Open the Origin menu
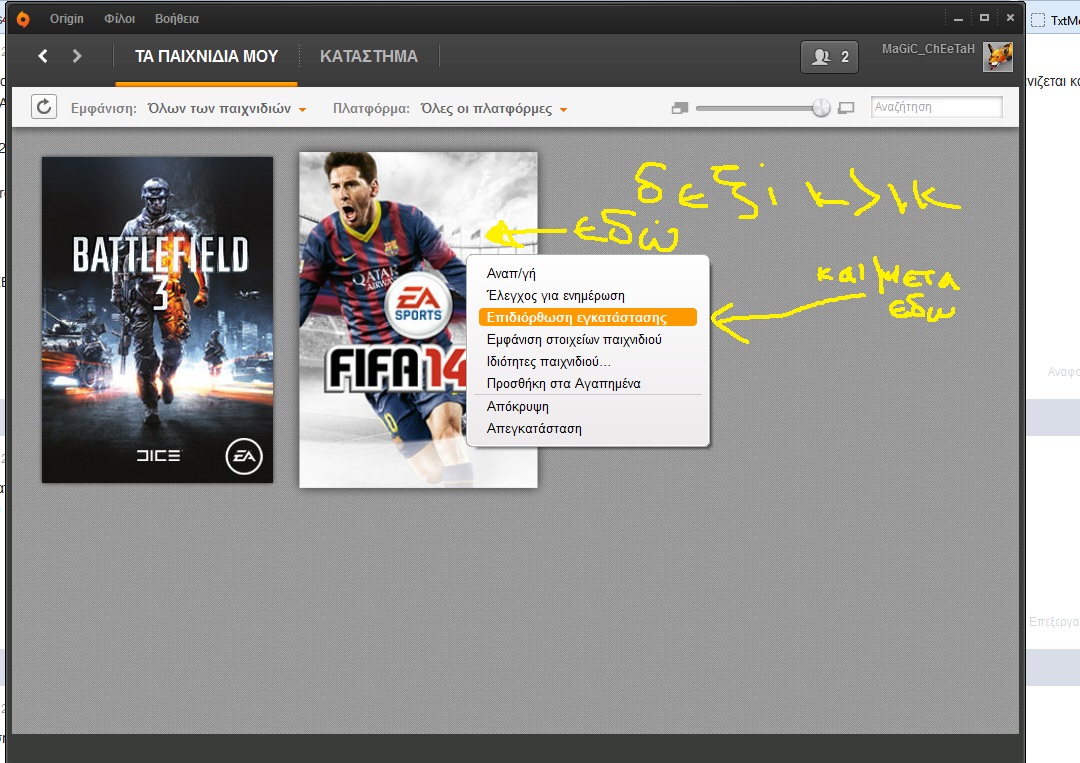 point(67,19)
